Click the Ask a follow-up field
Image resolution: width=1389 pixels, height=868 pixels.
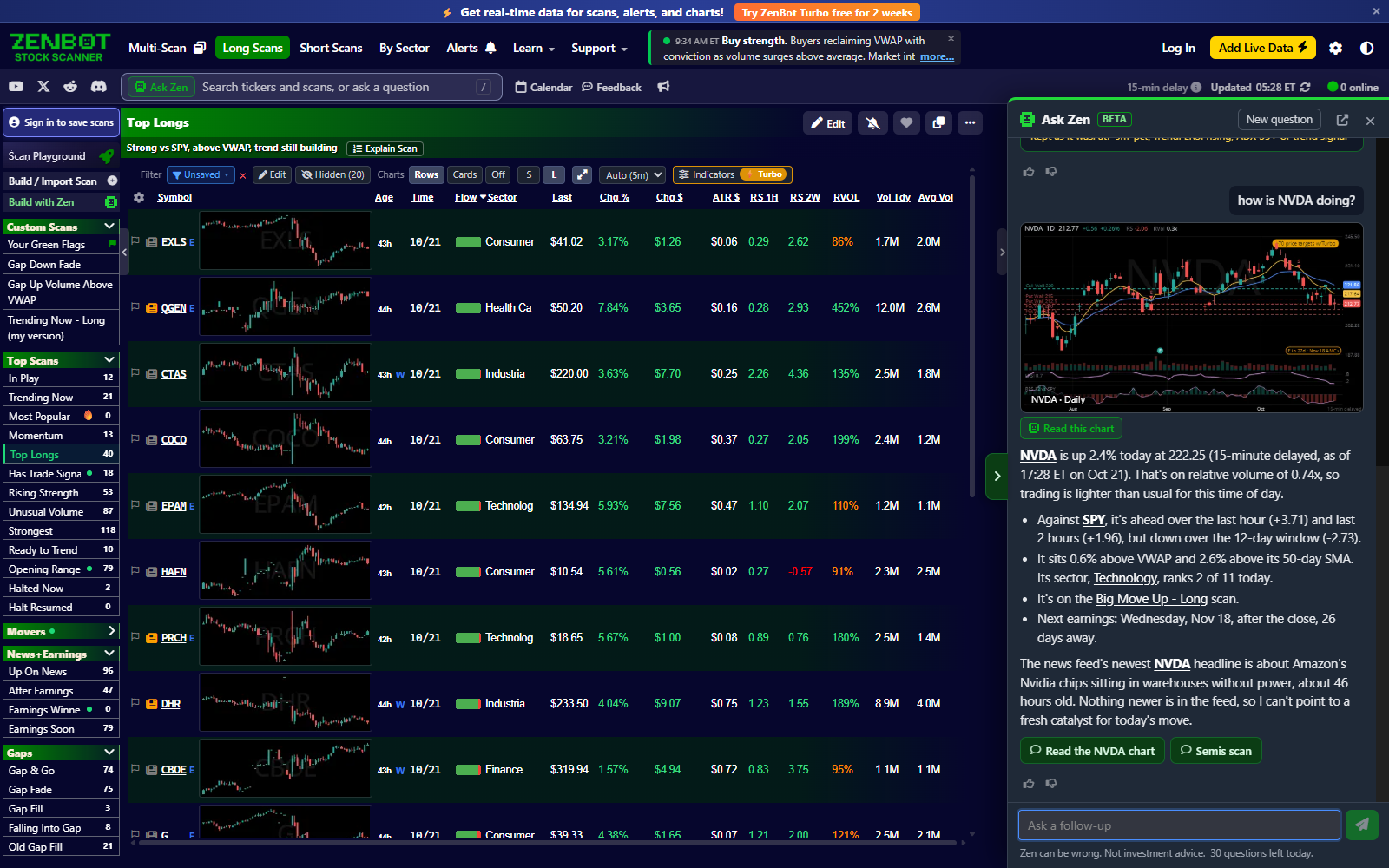1179,825
